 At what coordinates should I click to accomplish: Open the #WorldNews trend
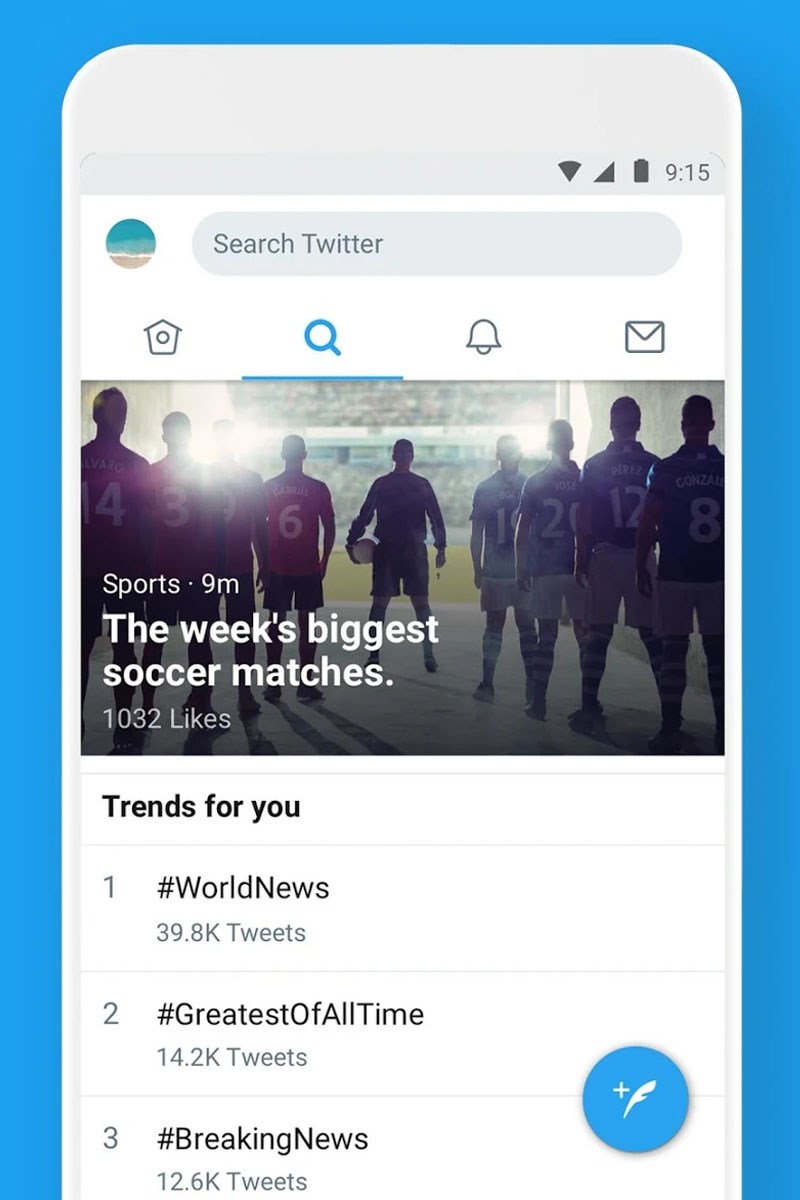(x=243, y=888)
